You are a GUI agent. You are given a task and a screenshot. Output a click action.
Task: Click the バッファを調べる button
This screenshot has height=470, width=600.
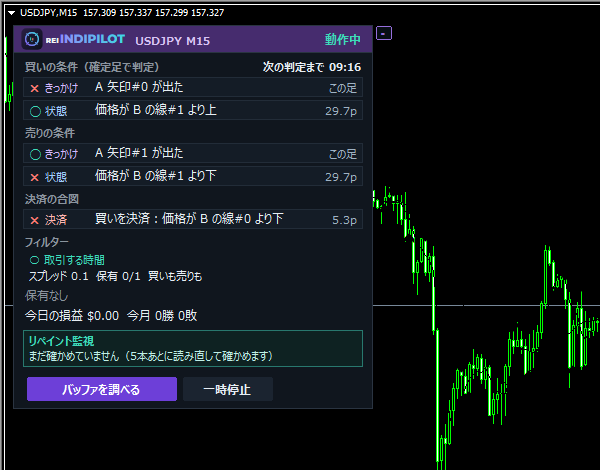tap(102, 389)
